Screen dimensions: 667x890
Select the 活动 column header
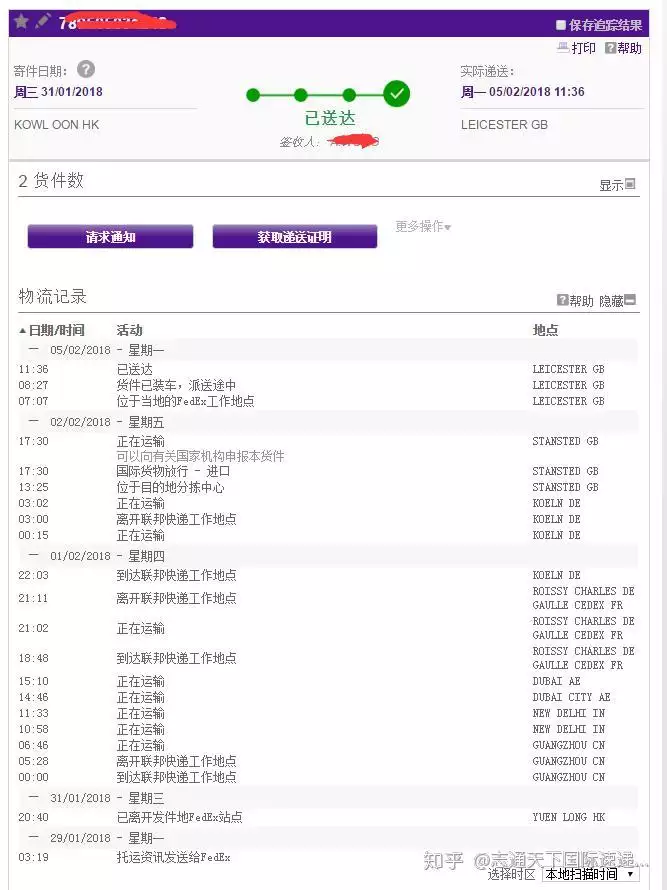pyautogui.click(x=129, y=330)
